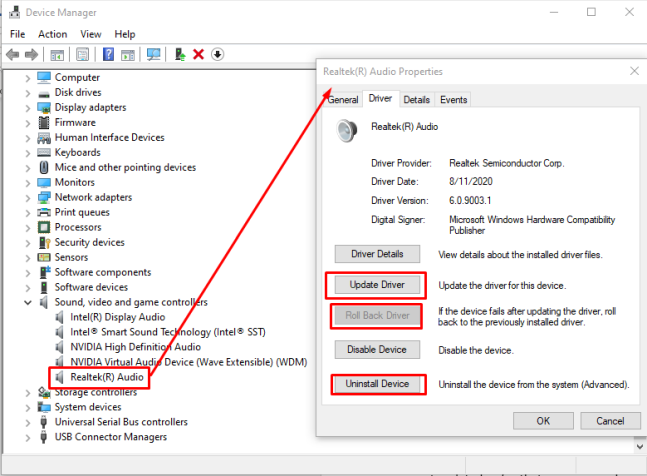Click the Keyboards category icon
The height and width of the screenshot is (476, 647).
[44, 153]
